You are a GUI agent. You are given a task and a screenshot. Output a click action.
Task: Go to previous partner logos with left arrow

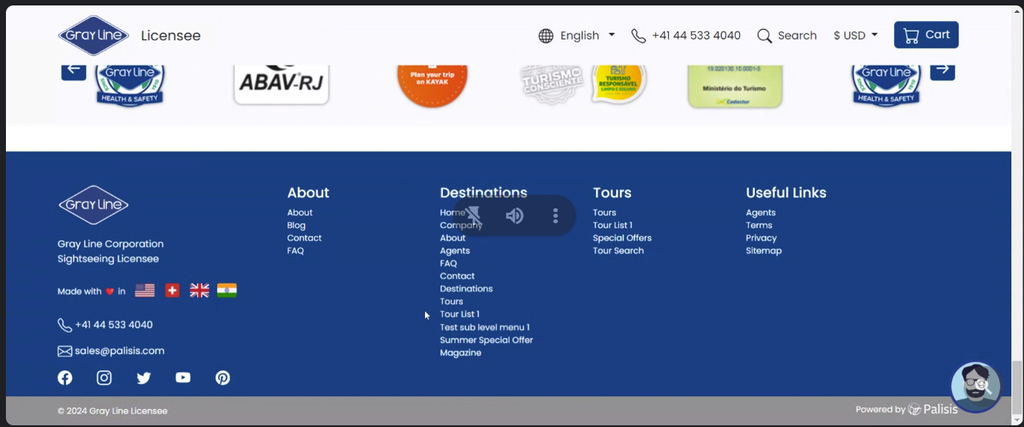tap(74, 69)
